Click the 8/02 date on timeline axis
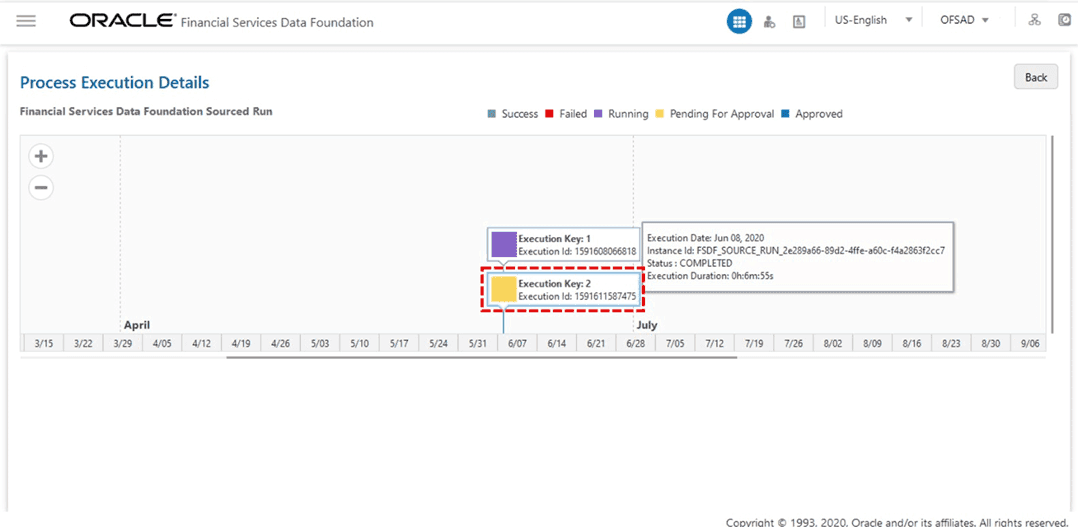 833,343
